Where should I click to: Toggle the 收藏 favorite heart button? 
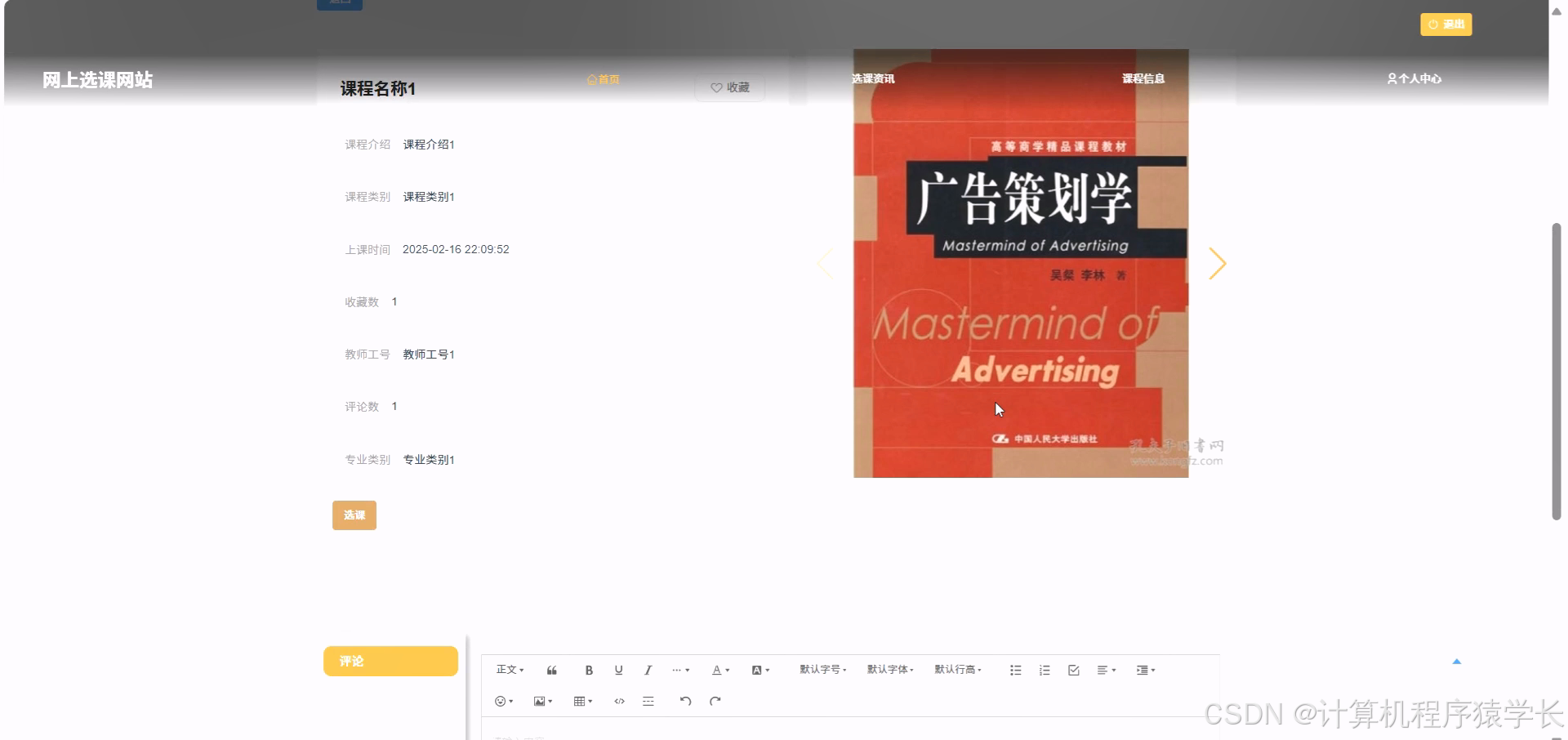[x=729, y=87]
